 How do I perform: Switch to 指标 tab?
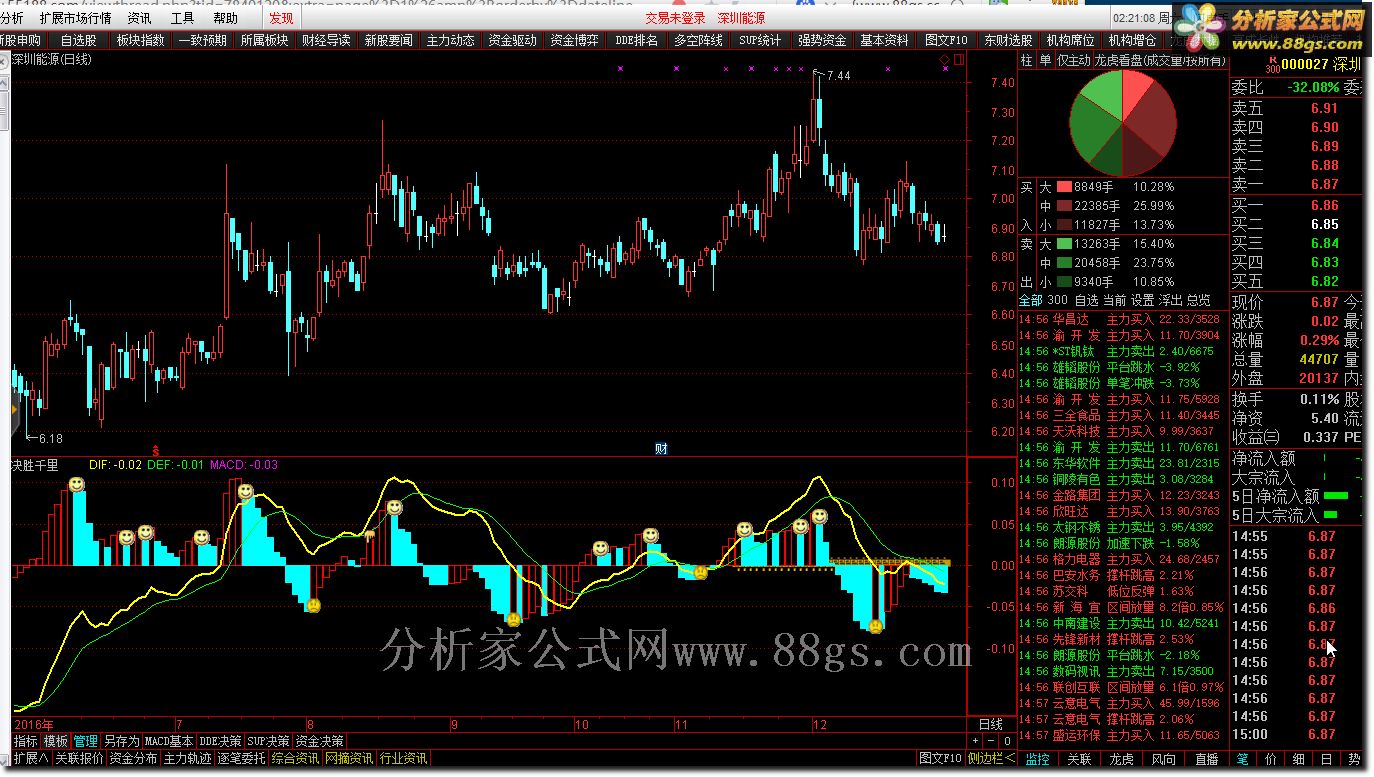(26, 741)
